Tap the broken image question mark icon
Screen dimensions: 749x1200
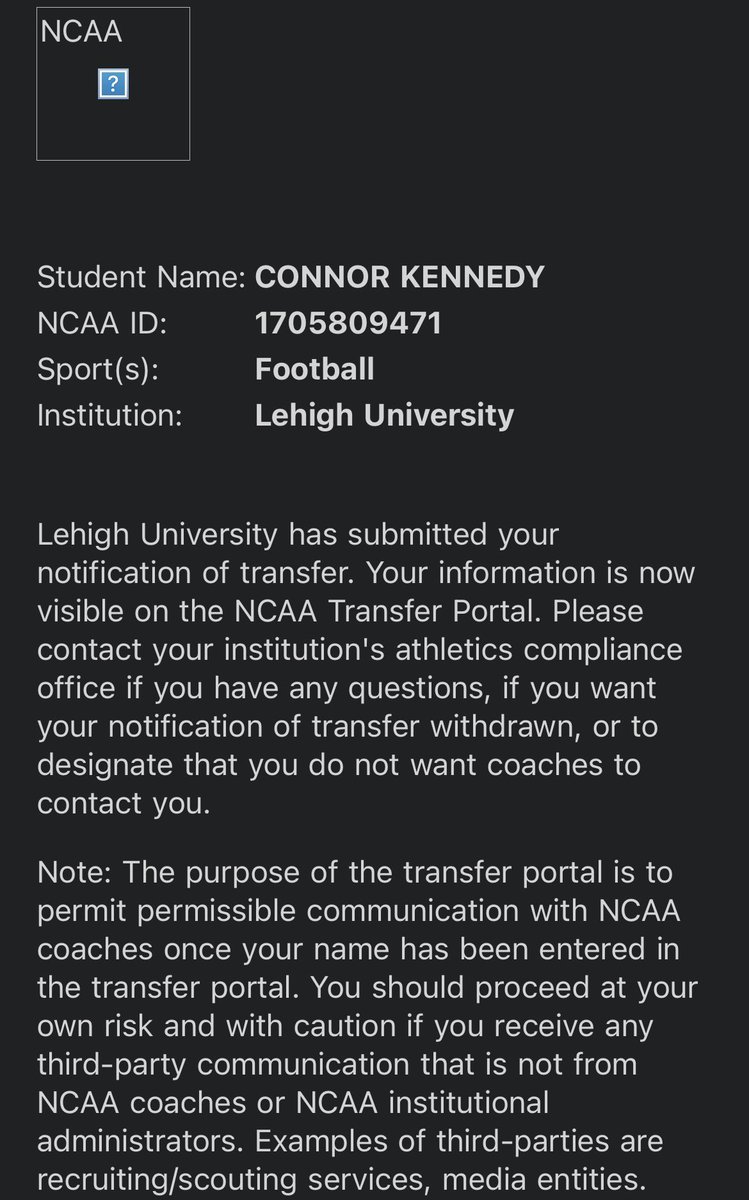point(113,85)
